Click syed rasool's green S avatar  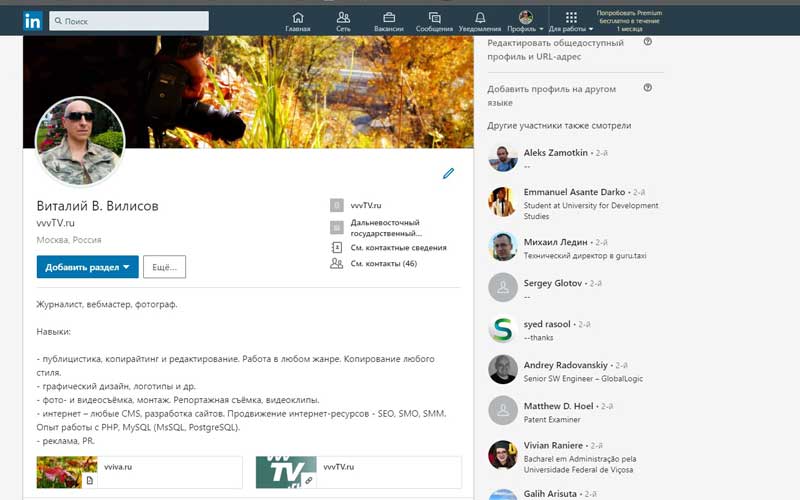pos(503,329)
